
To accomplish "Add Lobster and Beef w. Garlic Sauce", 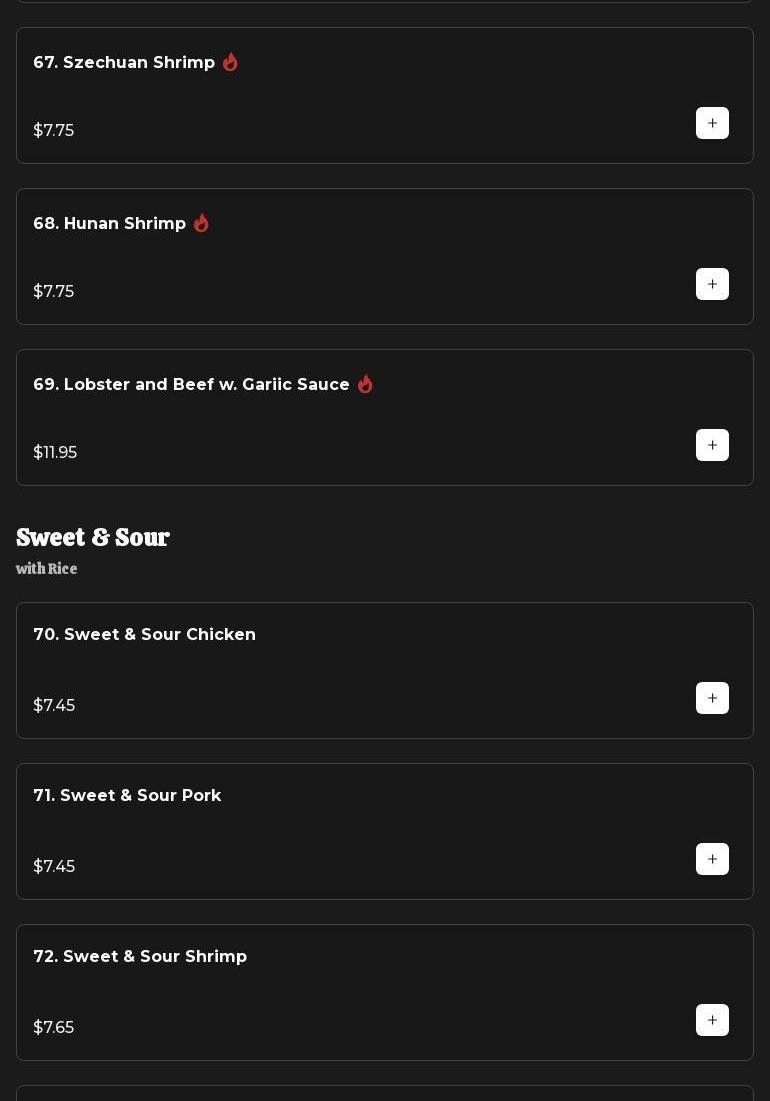I will (x=712, y=445).
